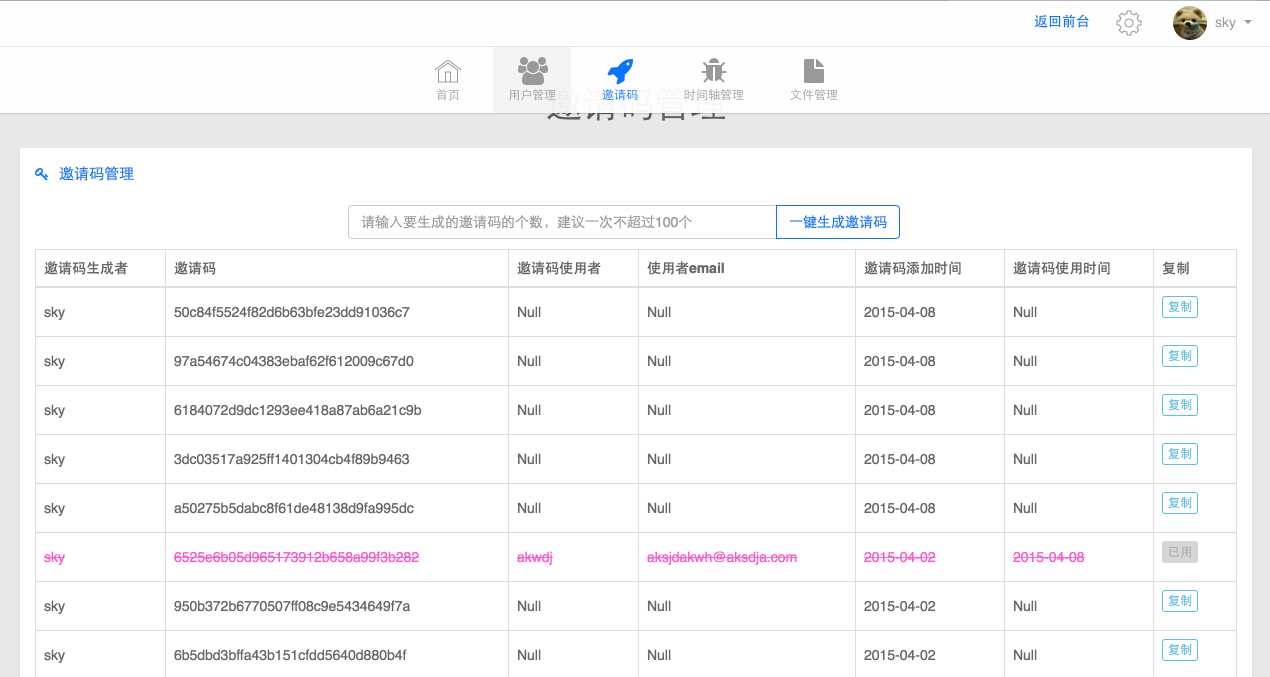Select the rocket invite code (邀请码) icon
The width and height of the screenshot is (1270, 677).
pyautogui.click(x=620, y=71)
